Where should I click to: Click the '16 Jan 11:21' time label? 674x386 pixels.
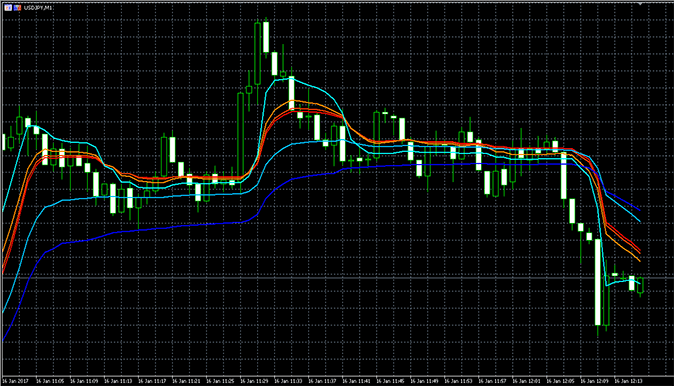click(186, 381)
